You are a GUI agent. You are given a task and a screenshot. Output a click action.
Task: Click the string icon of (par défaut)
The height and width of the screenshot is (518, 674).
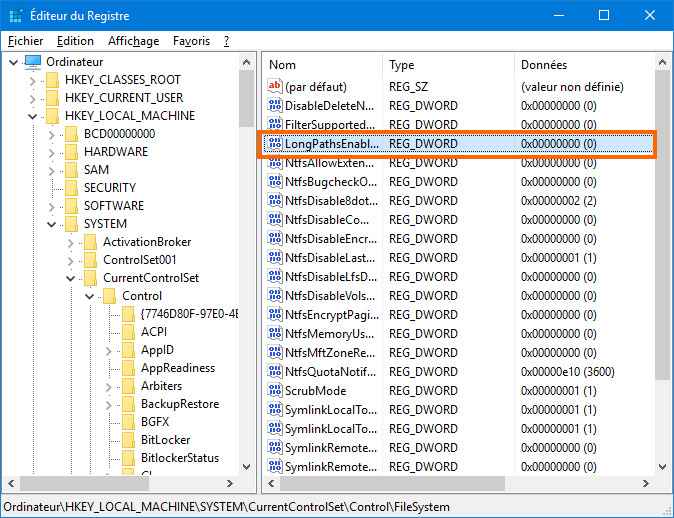pos(275,86)
